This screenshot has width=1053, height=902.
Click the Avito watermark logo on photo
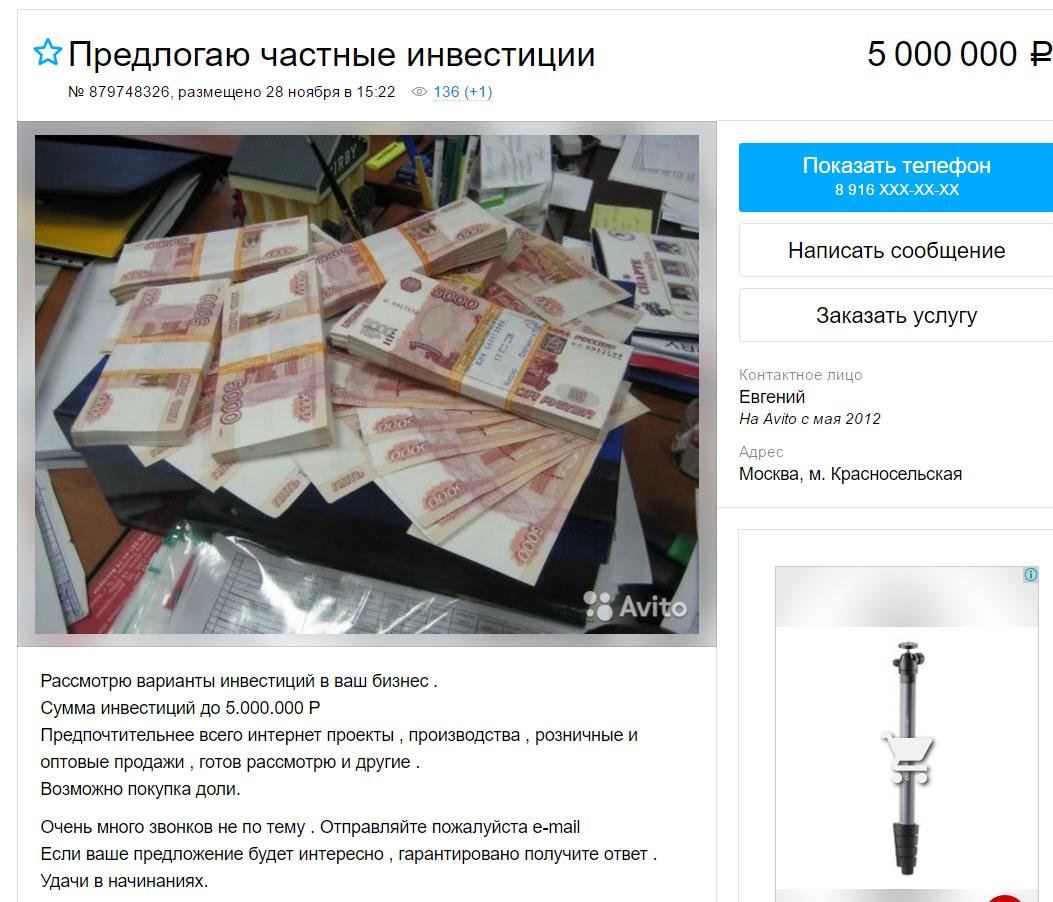click(x=635, y=606)
